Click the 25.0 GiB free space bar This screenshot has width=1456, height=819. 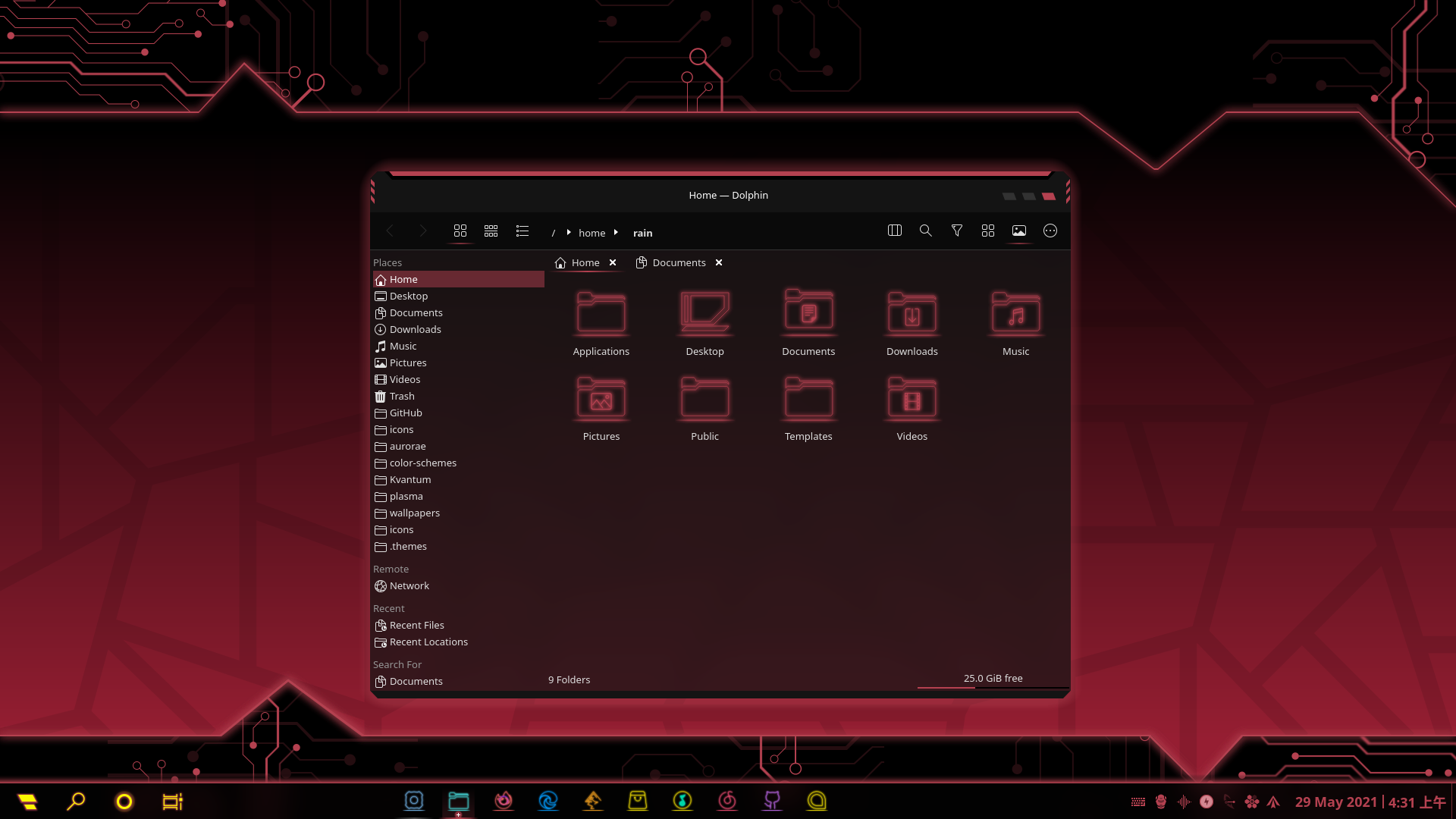993,679
